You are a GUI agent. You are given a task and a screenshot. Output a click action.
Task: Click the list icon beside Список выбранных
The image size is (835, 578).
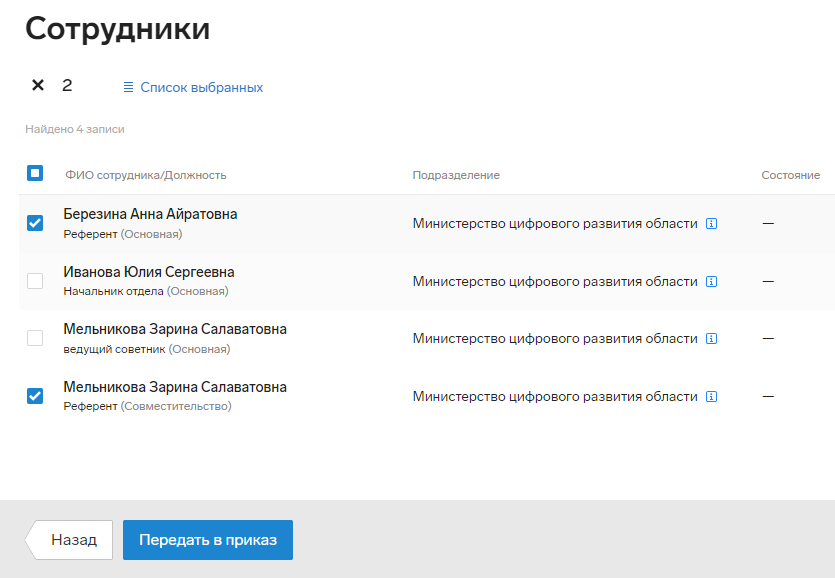click(x=128, y=87)
